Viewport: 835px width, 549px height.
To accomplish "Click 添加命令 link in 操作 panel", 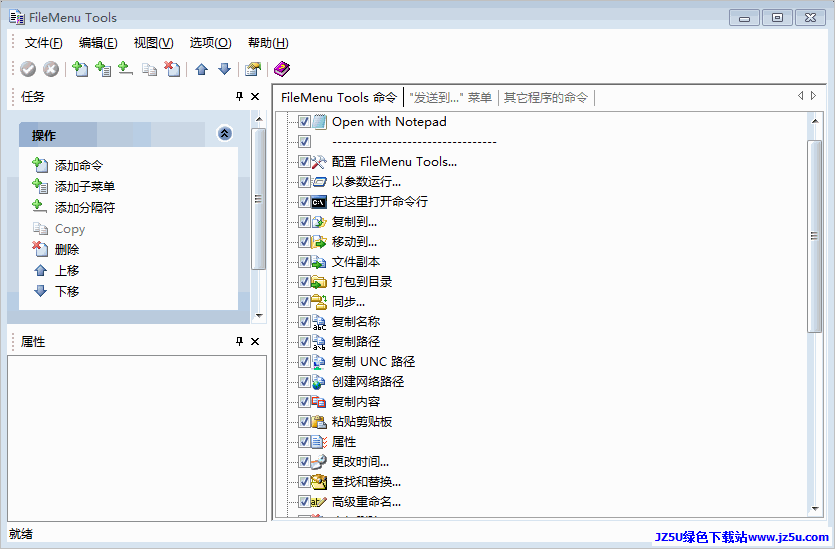I will (x=78, y=166).
